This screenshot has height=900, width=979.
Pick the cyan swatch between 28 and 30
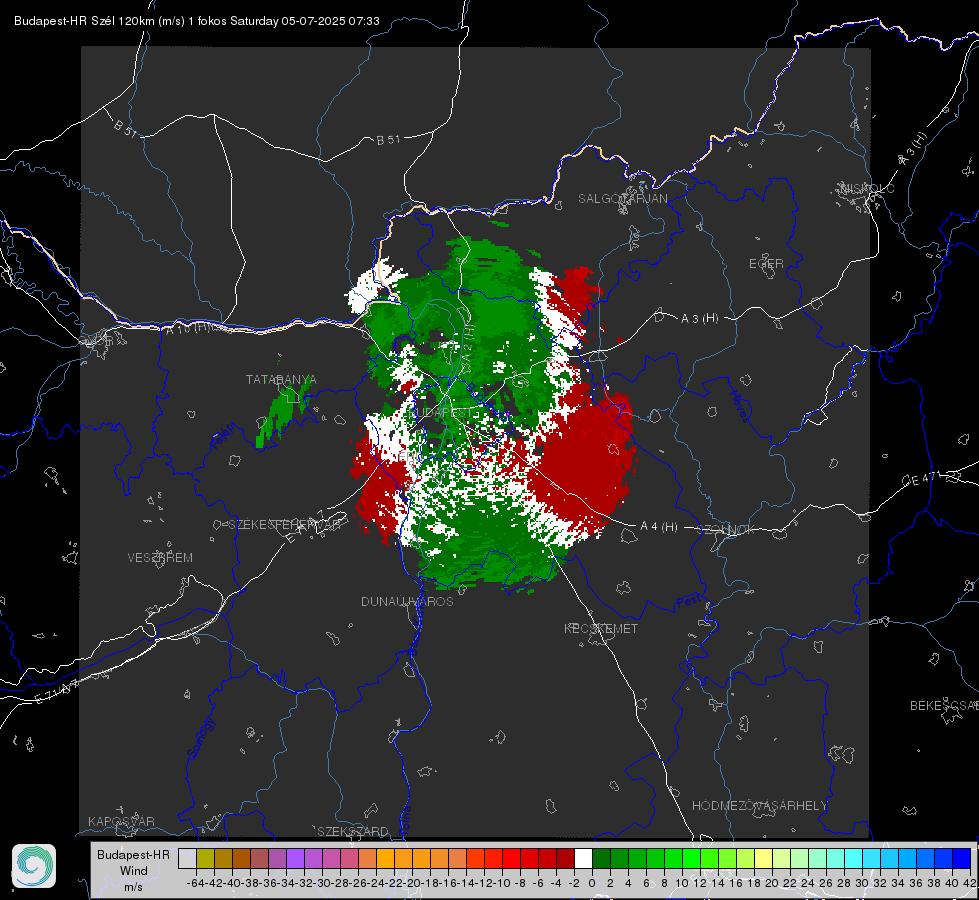click(x=854, y=858)
